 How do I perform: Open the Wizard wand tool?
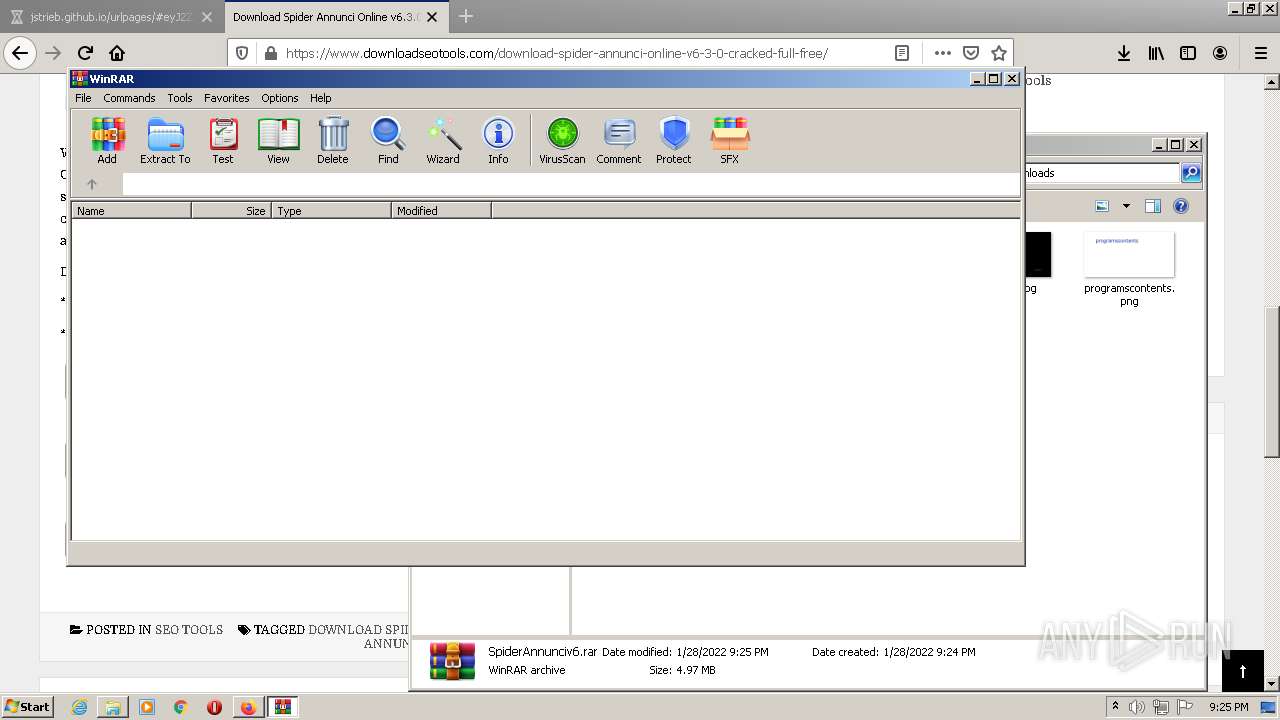[443, 141]
